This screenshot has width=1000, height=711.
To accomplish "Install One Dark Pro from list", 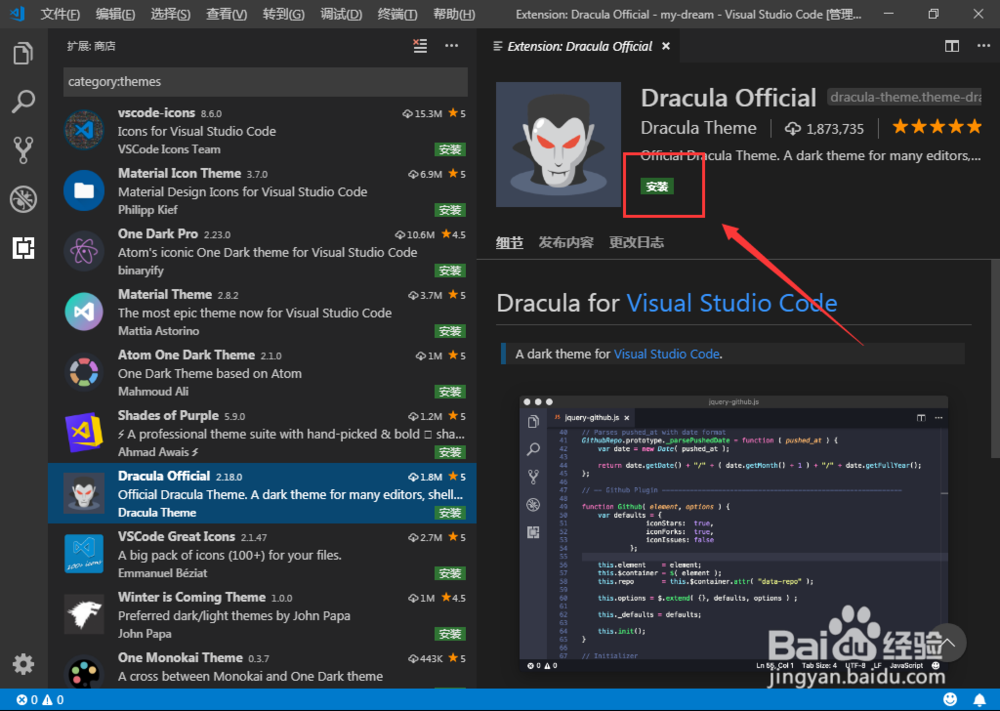I will [450, 270].
